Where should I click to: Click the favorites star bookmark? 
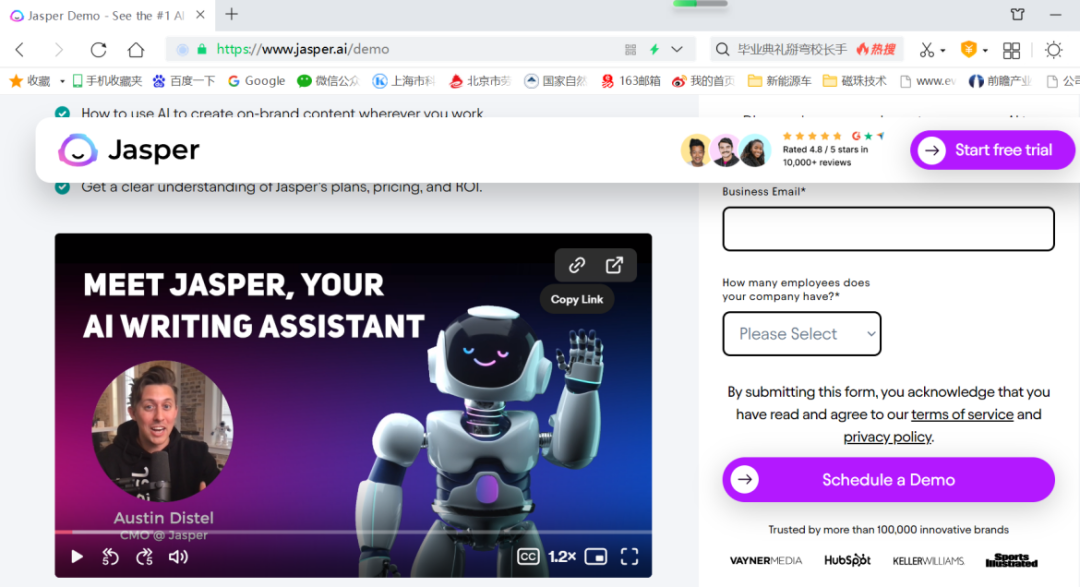(30, 81)
